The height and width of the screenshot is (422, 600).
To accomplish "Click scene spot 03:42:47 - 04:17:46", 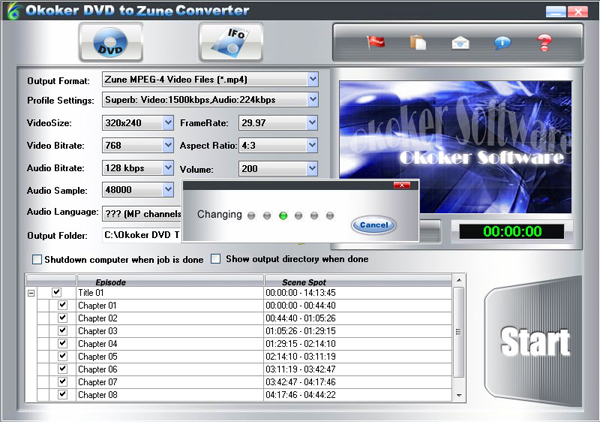I will click(300, 382).
